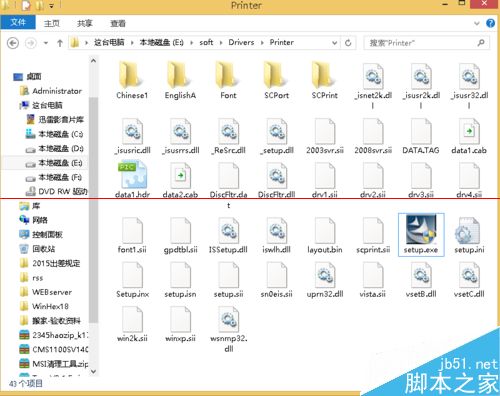The image size is (500, 396).
Task: Select the _isnet2k.dll file
Action: (373, 86)
